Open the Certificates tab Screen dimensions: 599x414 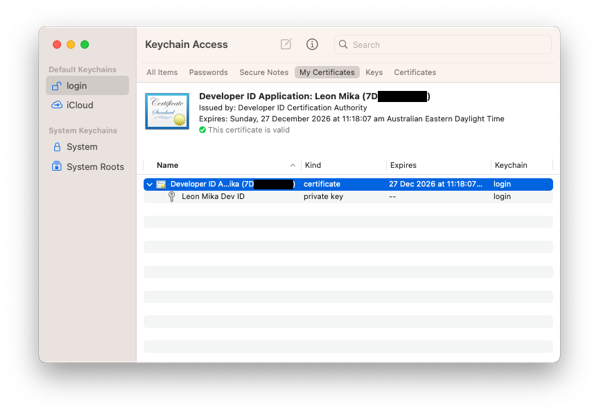(x=415, y=72)
